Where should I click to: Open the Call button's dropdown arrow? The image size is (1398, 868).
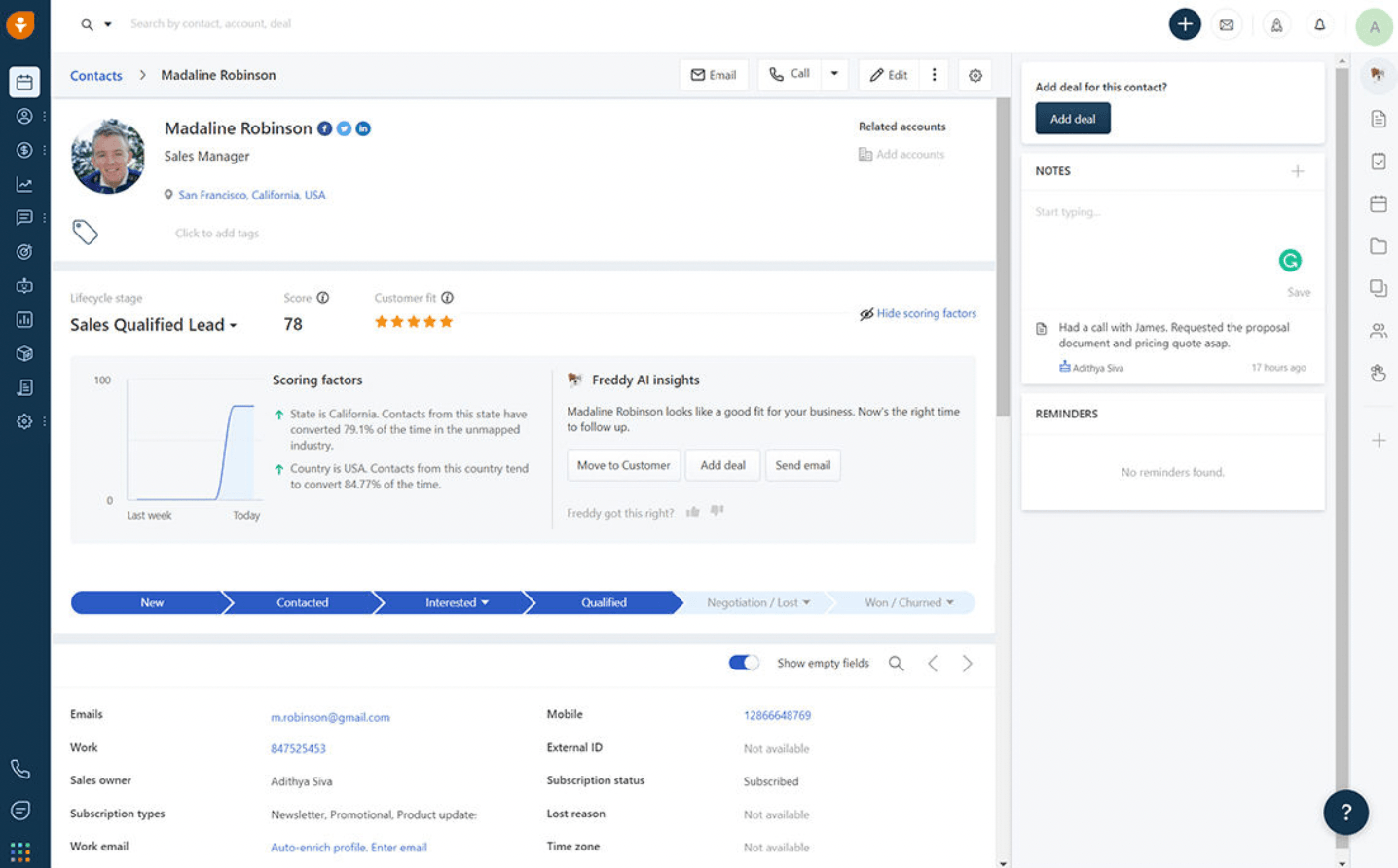point(833,74)
